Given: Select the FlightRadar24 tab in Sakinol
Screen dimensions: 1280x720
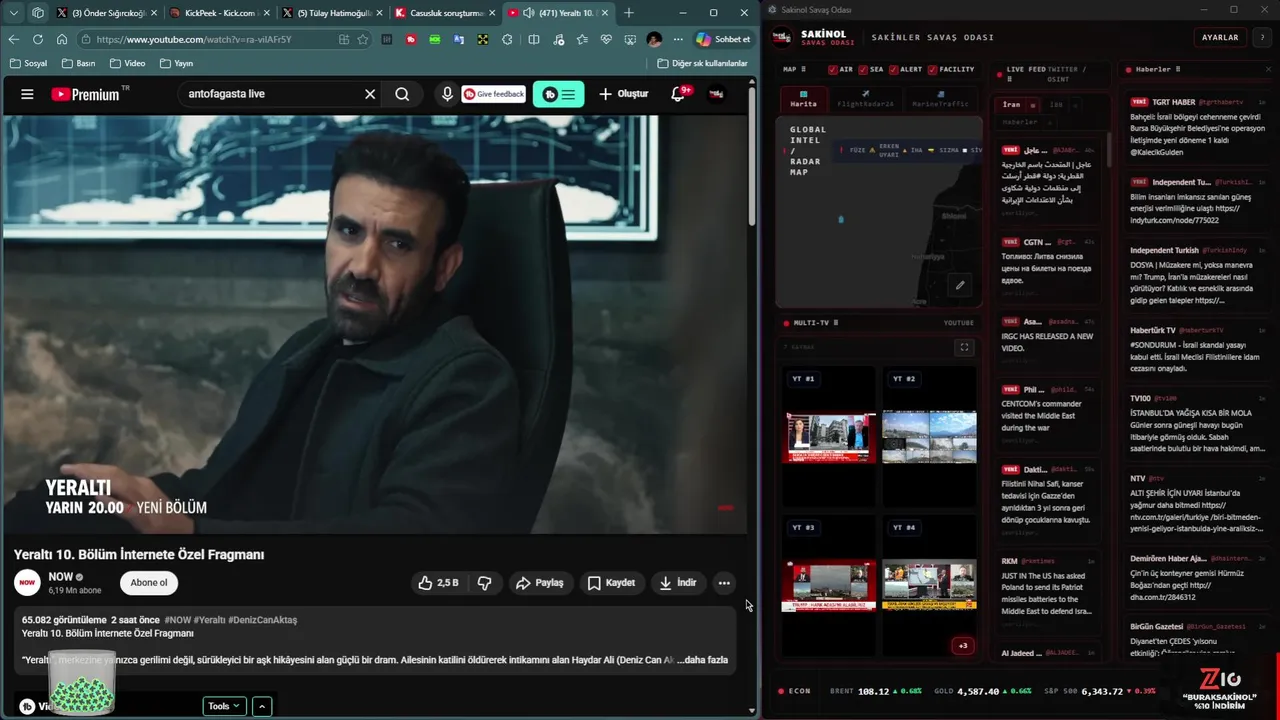Looking at the screenshot, I should coord(865,99).
